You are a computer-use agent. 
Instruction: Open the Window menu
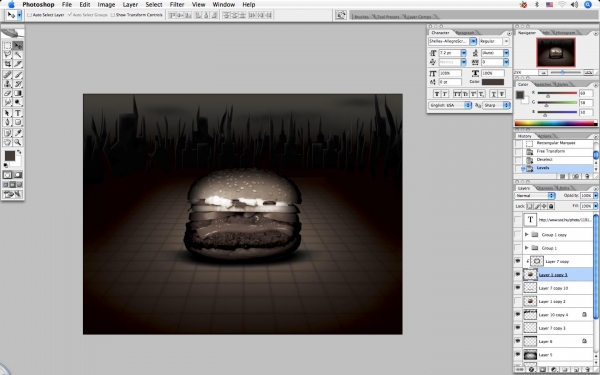click(x=223, y=5)
